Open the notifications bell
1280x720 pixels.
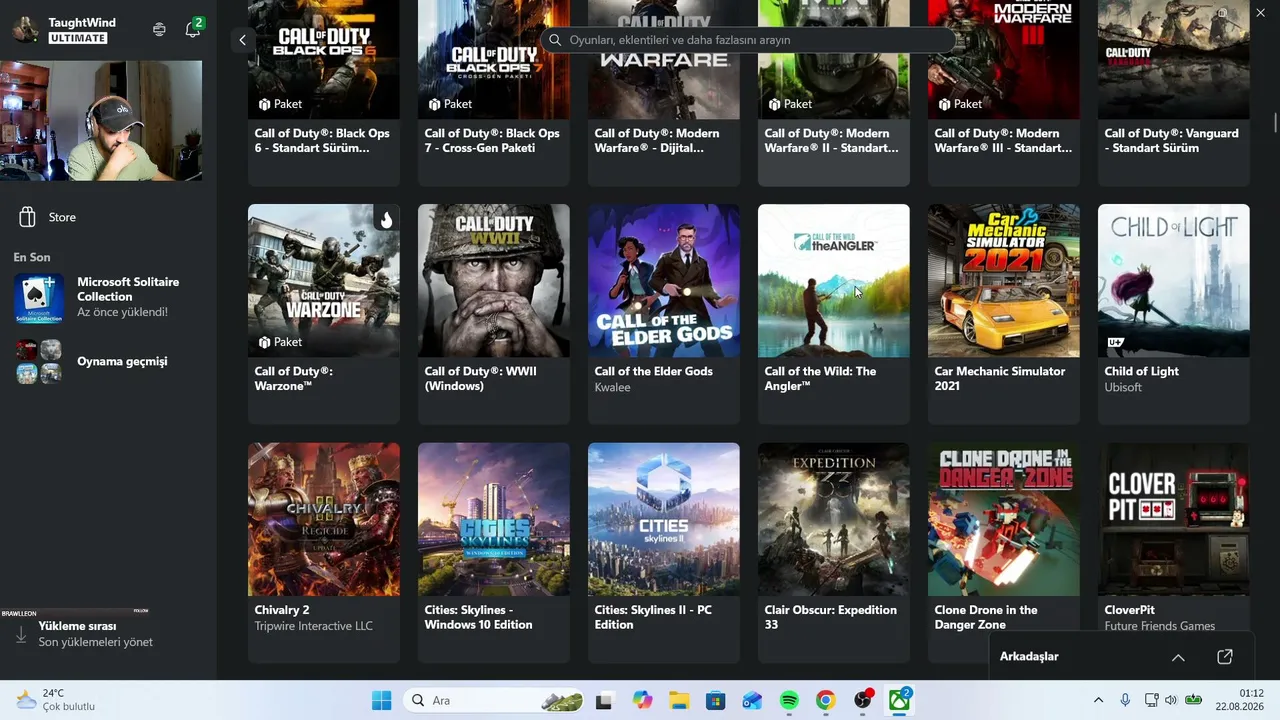(193, 29)
